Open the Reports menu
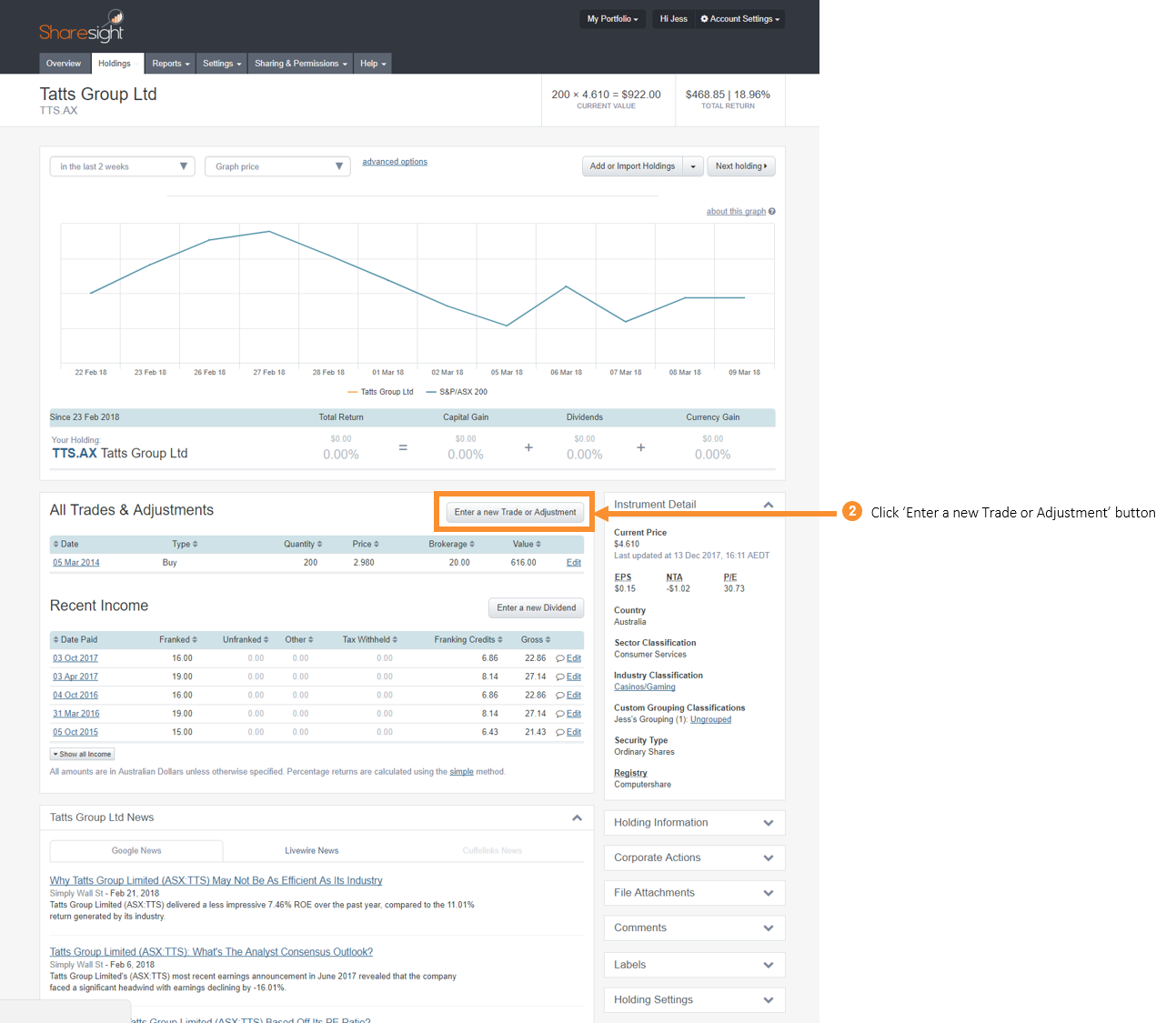This screenshot has width=1176, height=1023. pos(171,64)
